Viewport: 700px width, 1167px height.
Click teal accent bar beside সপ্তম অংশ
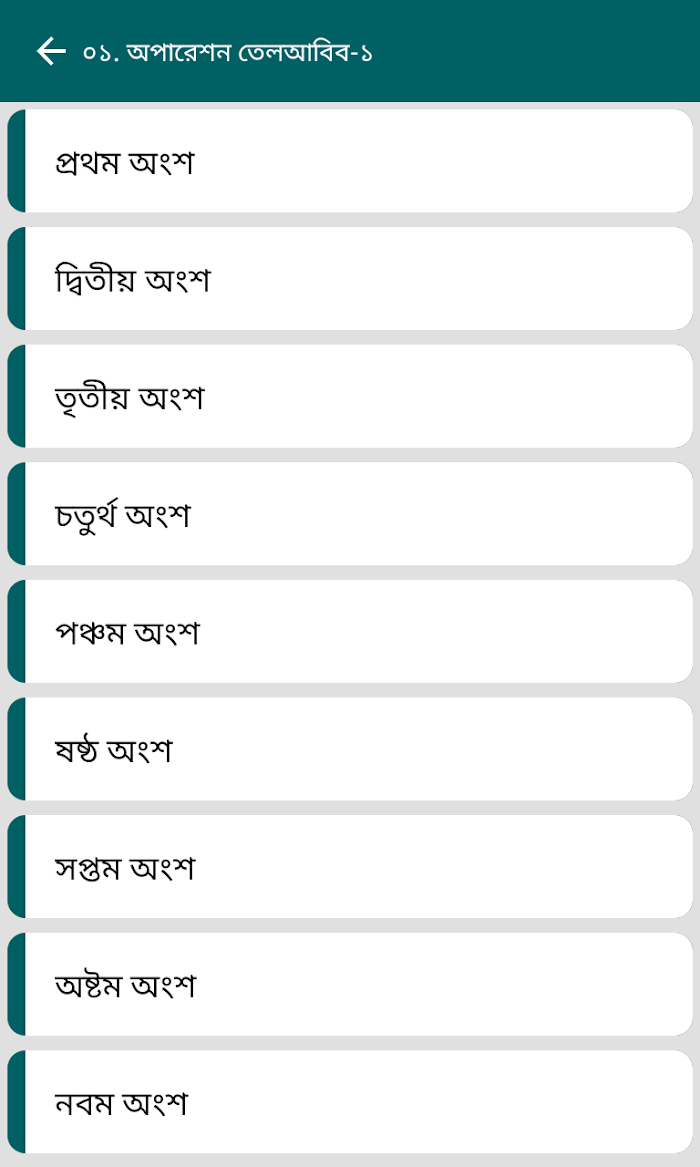click(16, 866)
